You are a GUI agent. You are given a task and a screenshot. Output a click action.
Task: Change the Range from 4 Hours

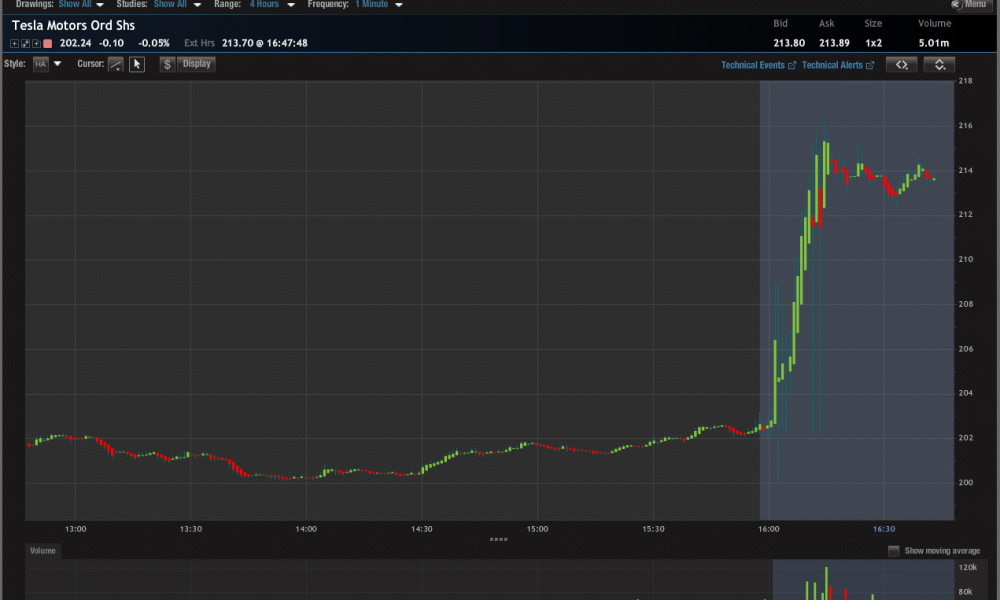[x=272, y=4]
